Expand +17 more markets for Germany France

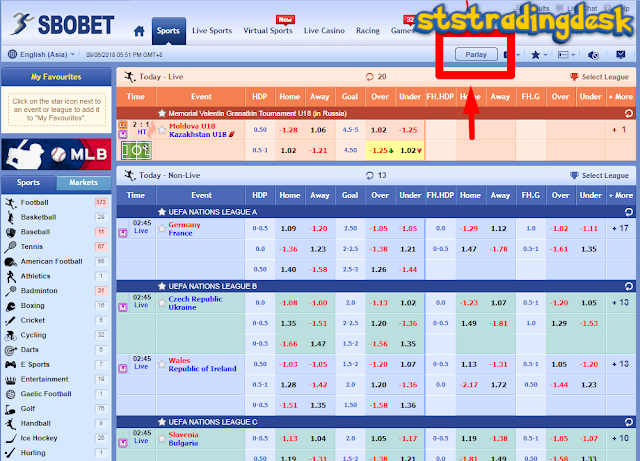pyautogui.click(x=620, y=228)
